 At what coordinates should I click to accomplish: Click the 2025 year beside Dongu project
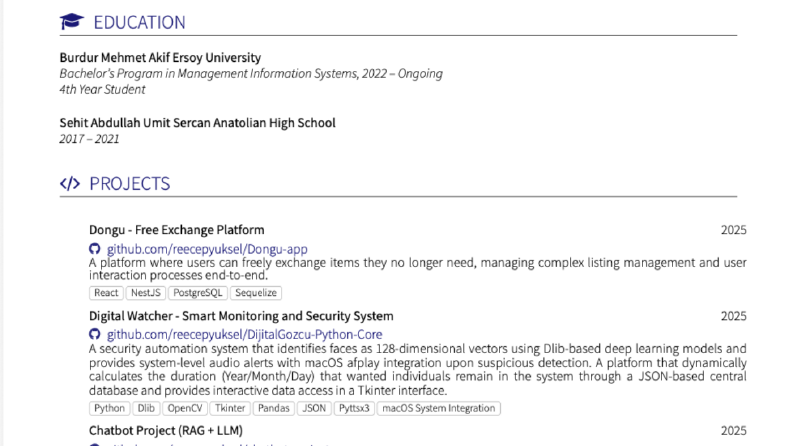pyautogui.click(x=733, y=230)
